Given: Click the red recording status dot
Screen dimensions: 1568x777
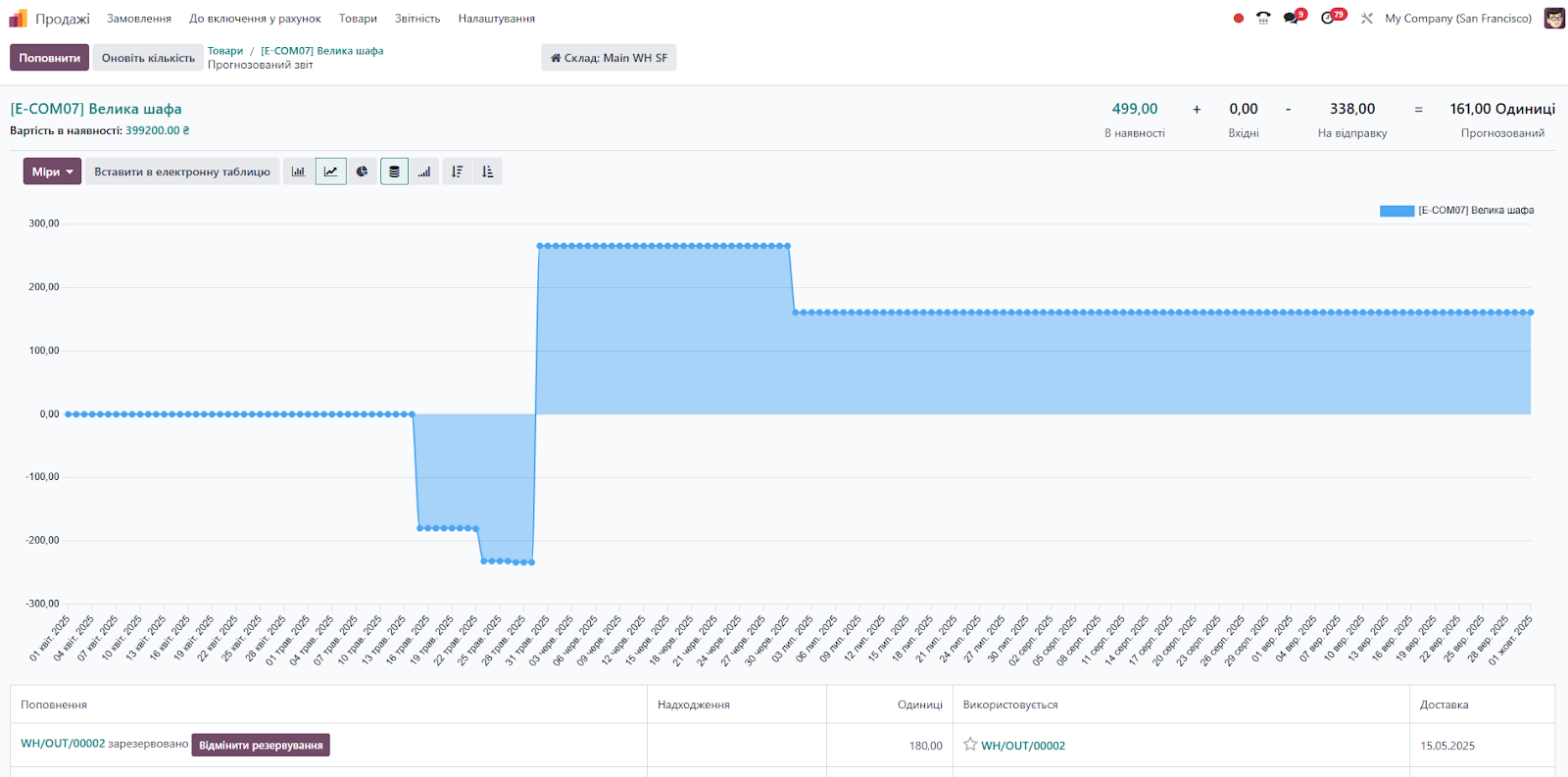Looking at the screenshot, I should 1239,19.
